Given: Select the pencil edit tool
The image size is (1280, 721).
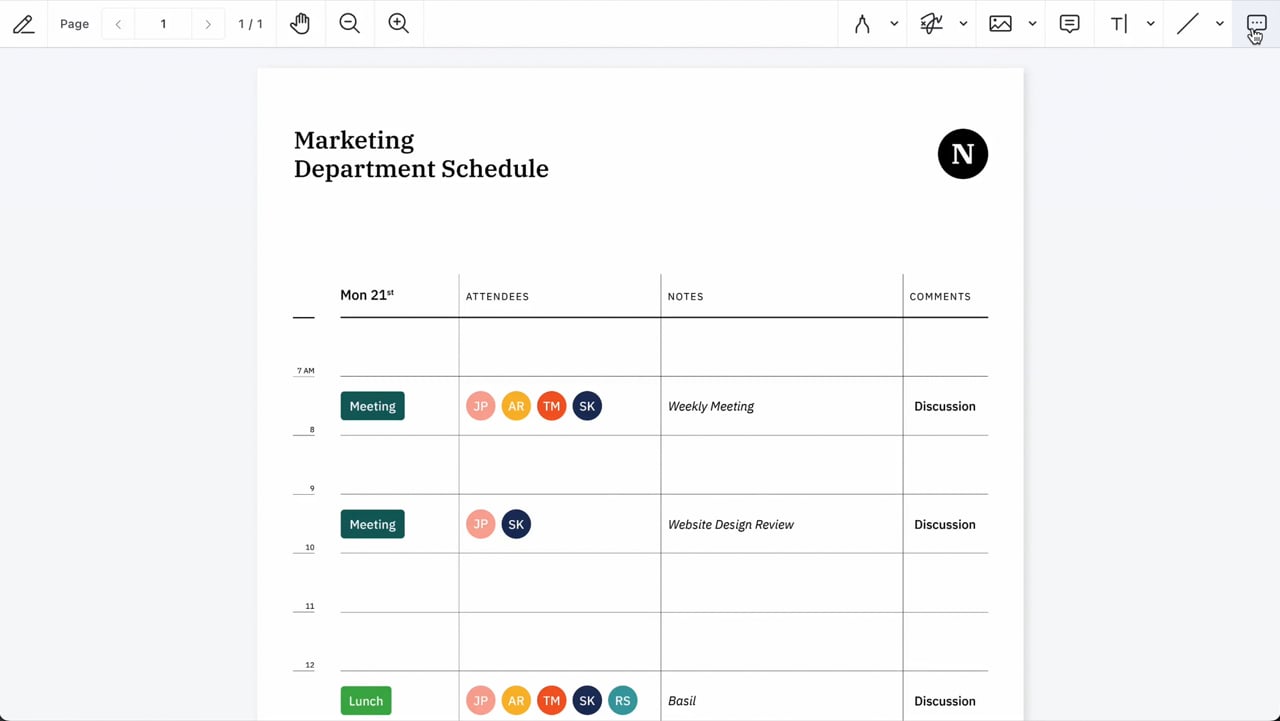Looking at the screenshot, I should (x=23, y=24).
